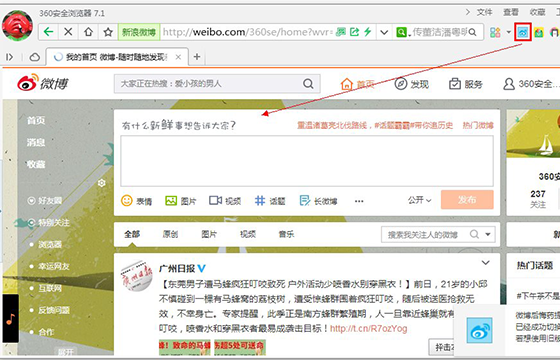The width and height of the screenshot is (560, 360).
Task: Click the sidebar settings gear icon
Action: point(102,183)
